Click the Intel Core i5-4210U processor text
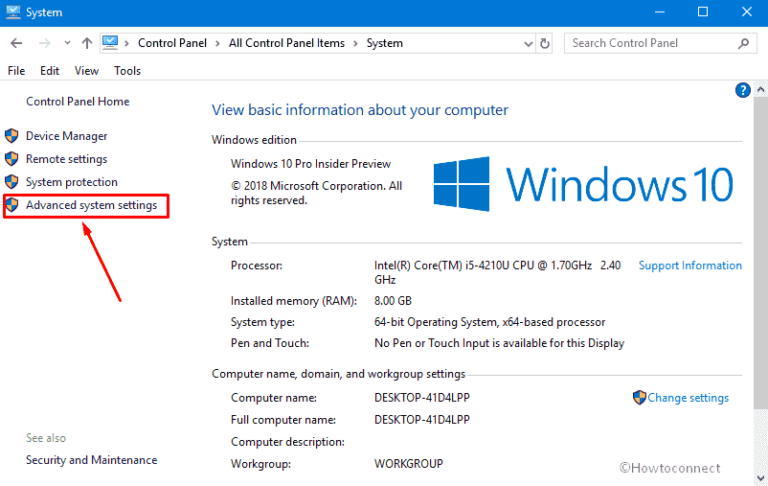Screen dimensions: 768x486 [498, 272]
